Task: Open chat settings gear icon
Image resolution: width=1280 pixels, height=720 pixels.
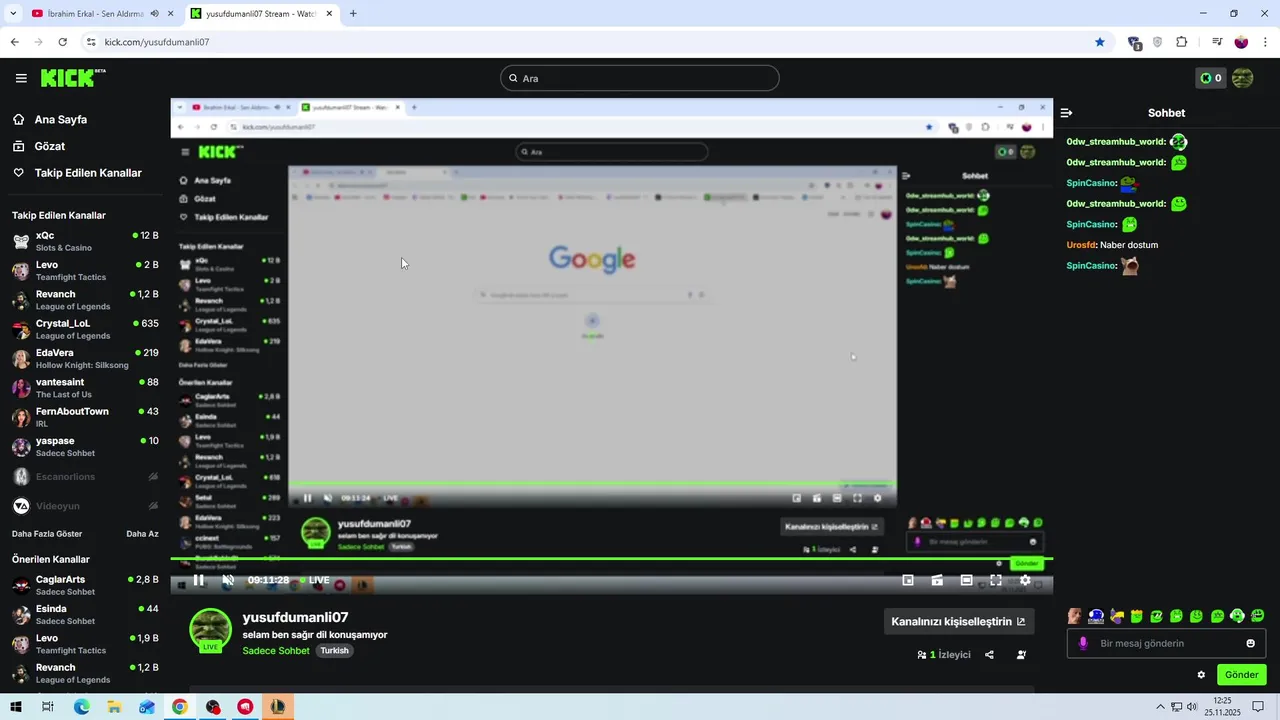Action: point(1201,675)
